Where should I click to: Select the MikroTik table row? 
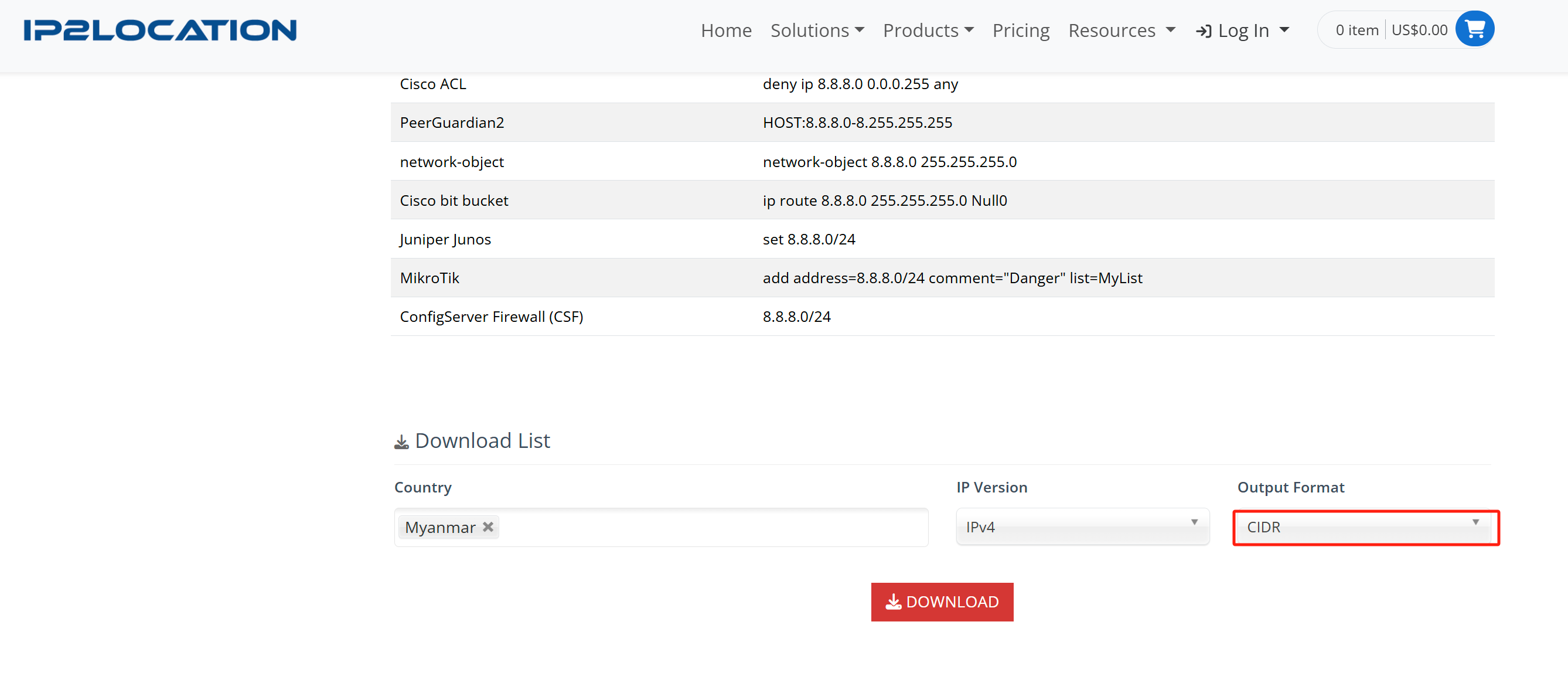[941, 278]
